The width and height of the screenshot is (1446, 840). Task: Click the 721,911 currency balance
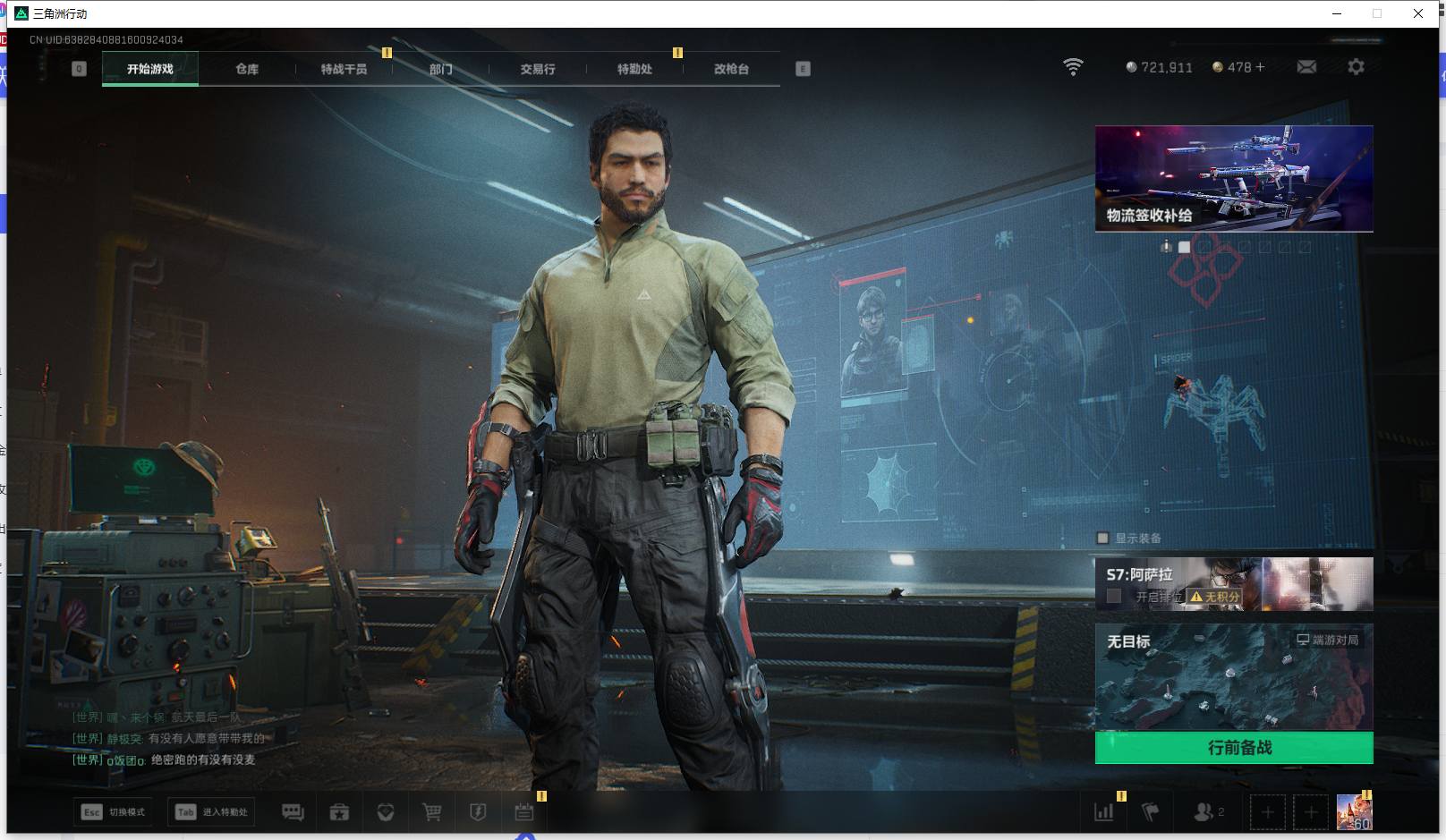1159,67
